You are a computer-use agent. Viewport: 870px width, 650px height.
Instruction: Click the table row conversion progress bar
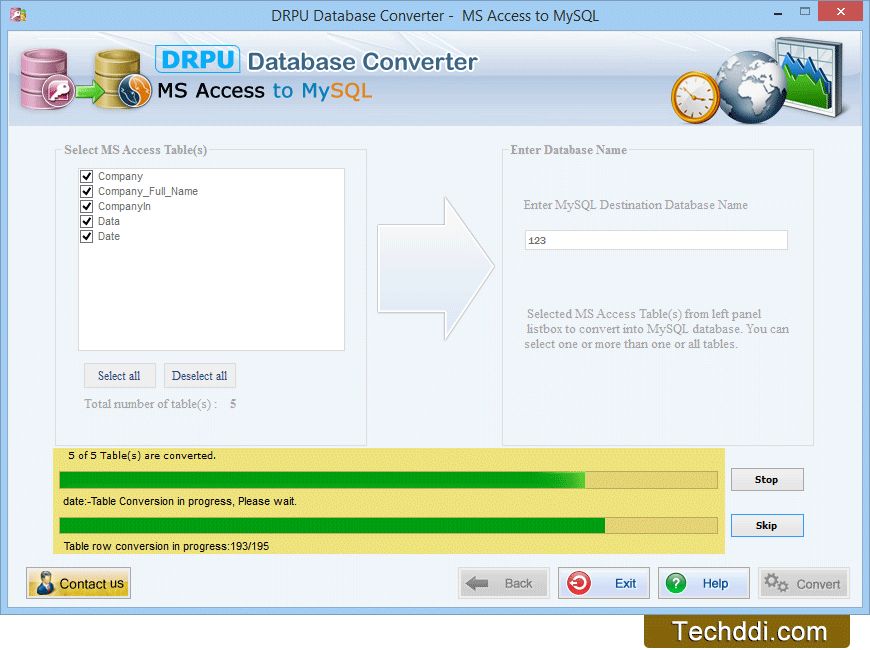pos(388,526)
